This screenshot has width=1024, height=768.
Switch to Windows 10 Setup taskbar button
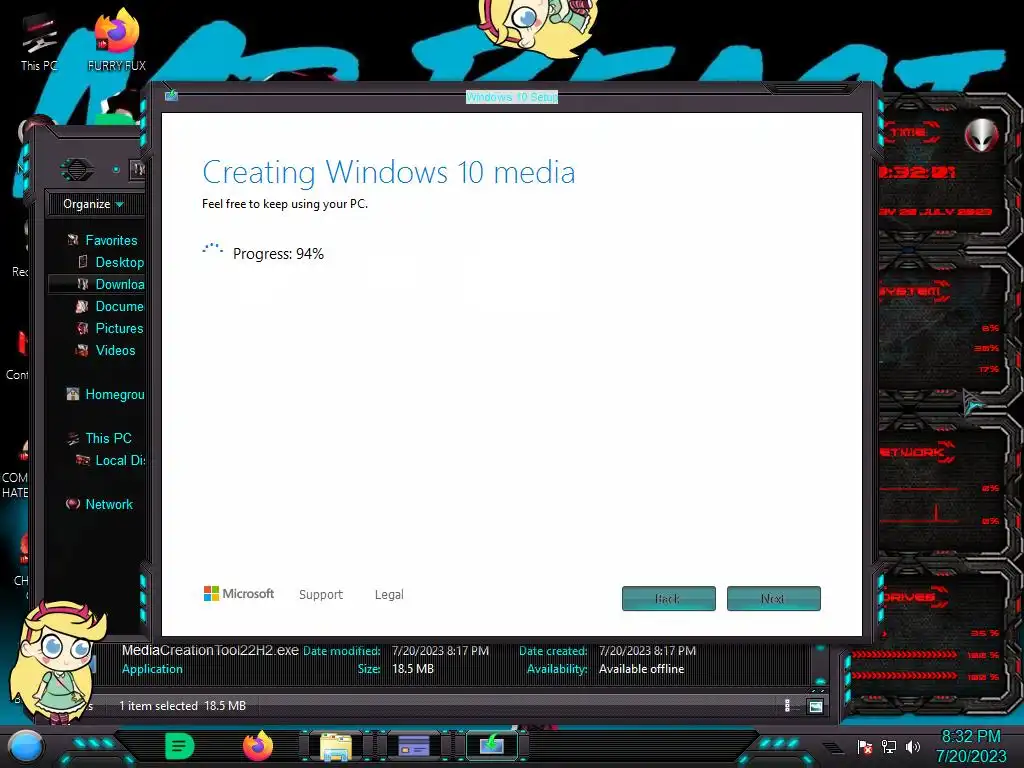492,745
